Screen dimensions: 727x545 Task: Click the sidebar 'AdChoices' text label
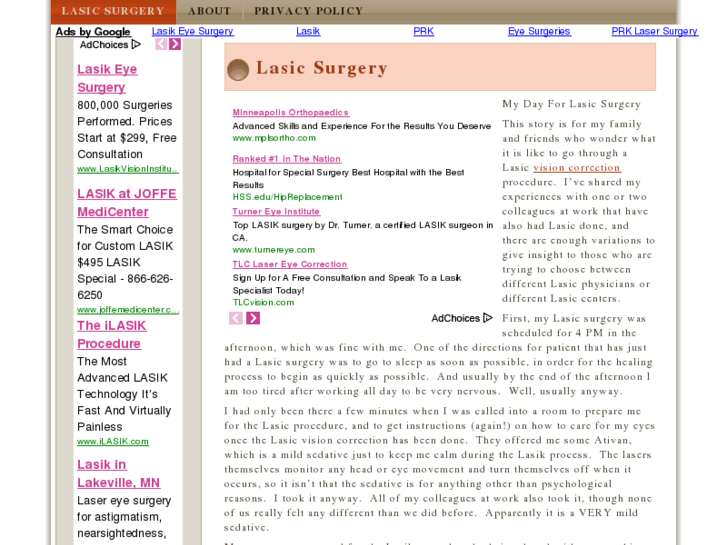coord(104,45)
